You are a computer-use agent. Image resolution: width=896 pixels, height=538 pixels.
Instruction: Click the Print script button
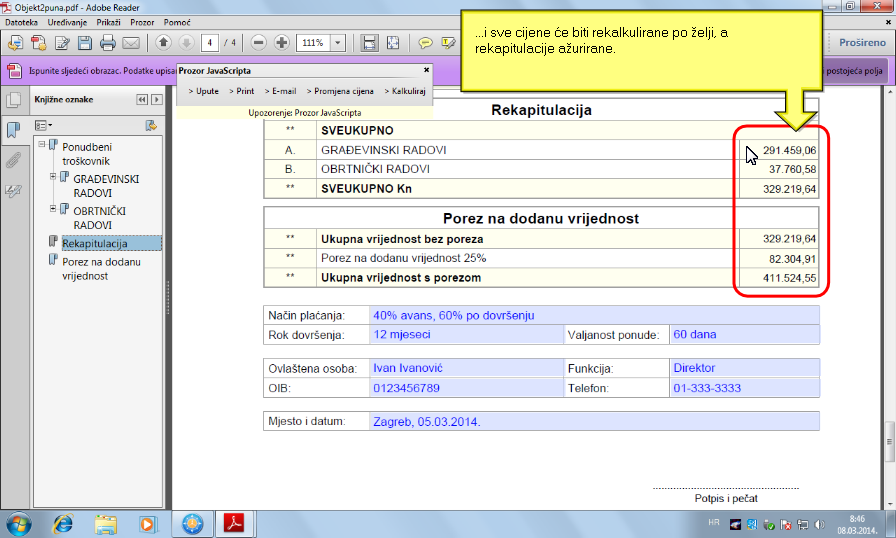pos(241,91)
